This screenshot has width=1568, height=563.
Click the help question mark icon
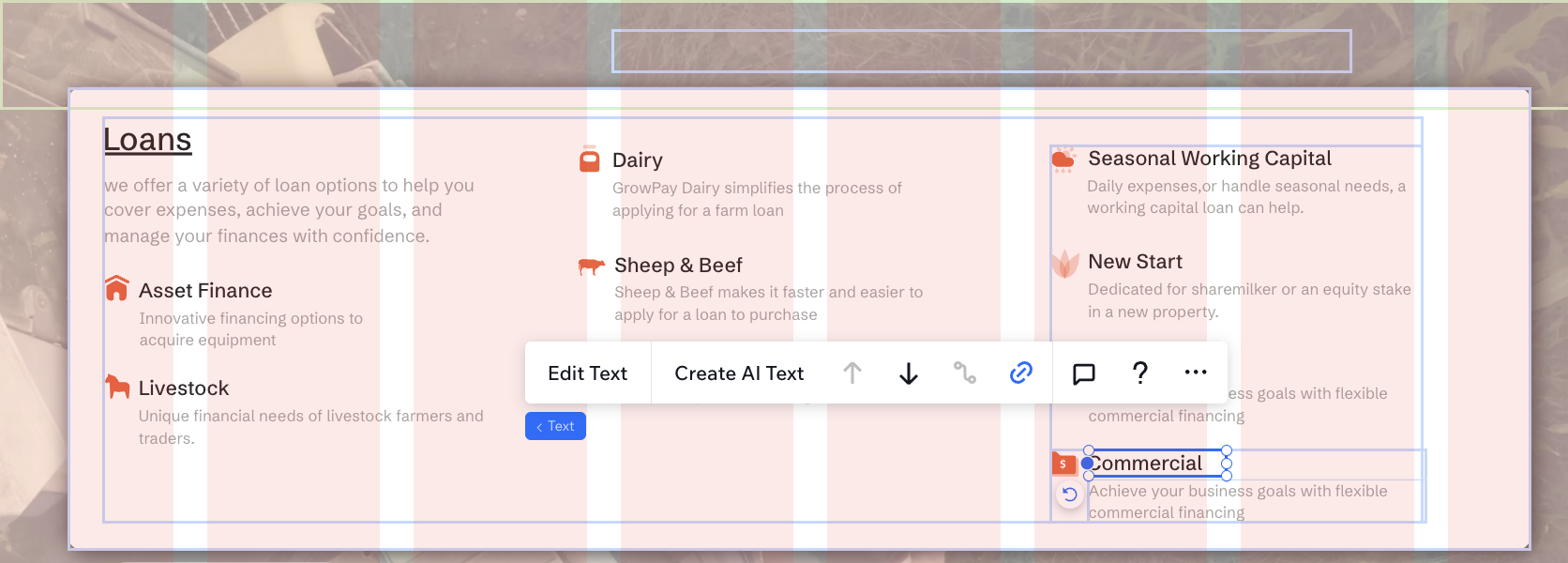[x=1139, y=373]
